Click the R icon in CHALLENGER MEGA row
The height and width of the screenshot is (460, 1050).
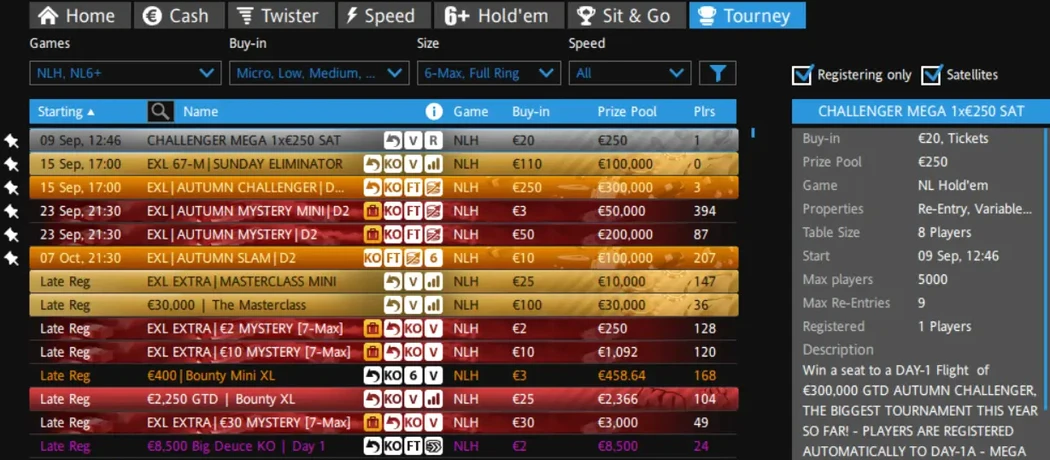point(433,141)
